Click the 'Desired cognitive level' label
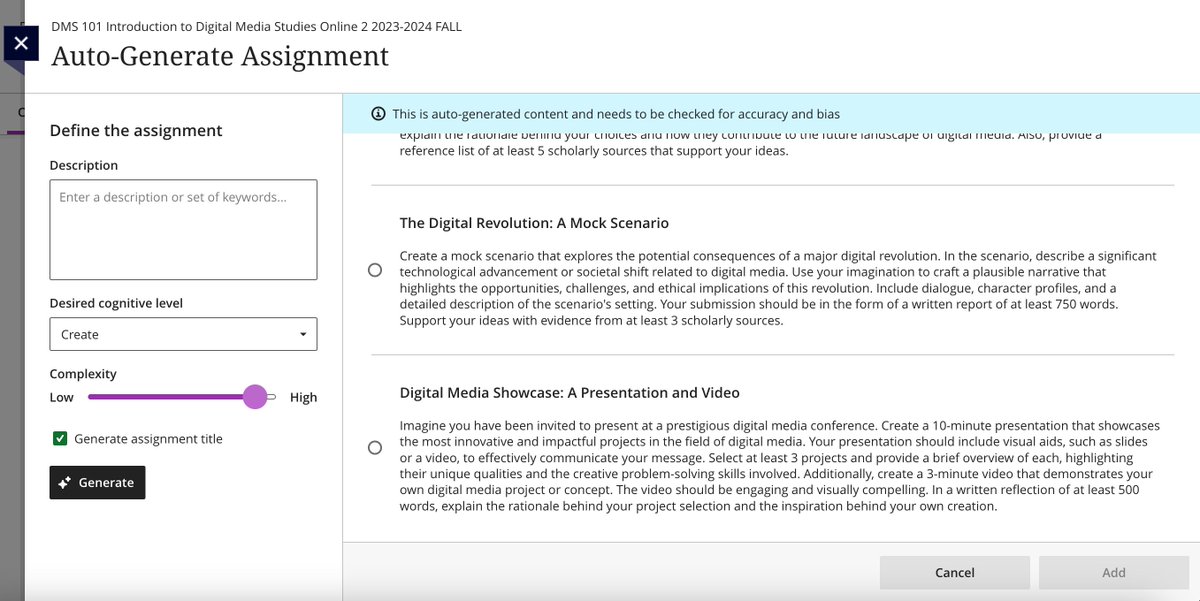Image resolution: width=1200 pixels, height=601 pixels. [116, 303]
